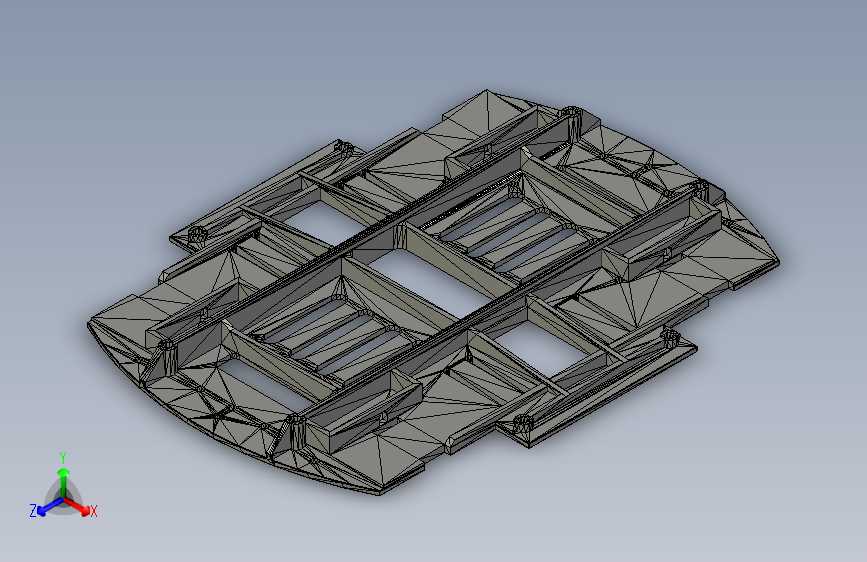Click the green Y axis arrow on triad
Image resolution: width=867 pixels, height=562 pixels.
64,481
